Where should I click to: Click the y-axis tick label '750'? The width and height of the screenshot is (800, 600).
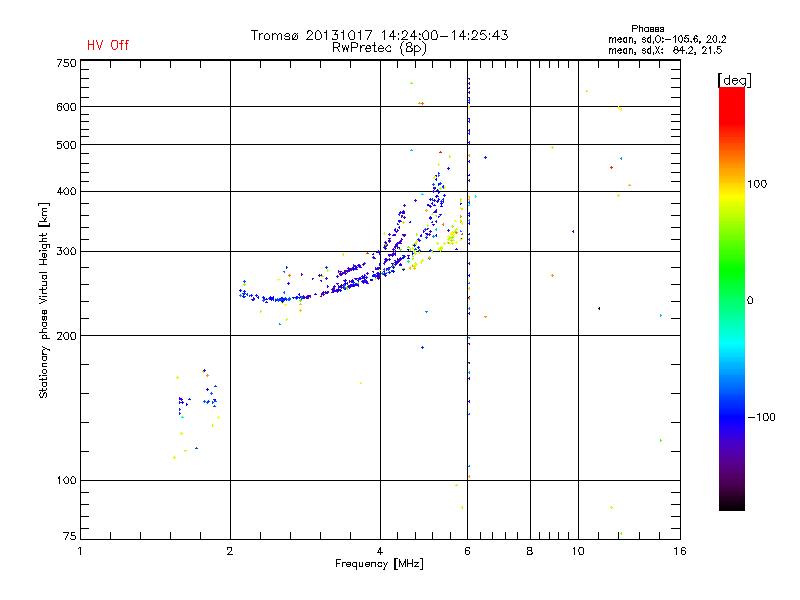[x=66, y=63]
